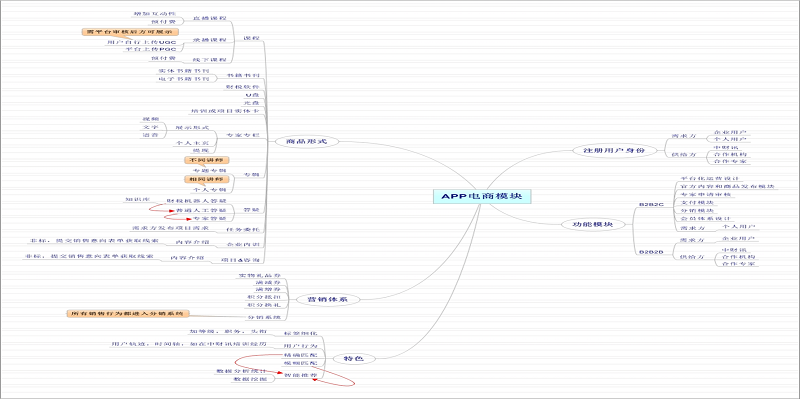Click the 知识库 leaf node
The height and width of the screenshot is (399, 800).
pyautogui.click(x=137, y=199)
